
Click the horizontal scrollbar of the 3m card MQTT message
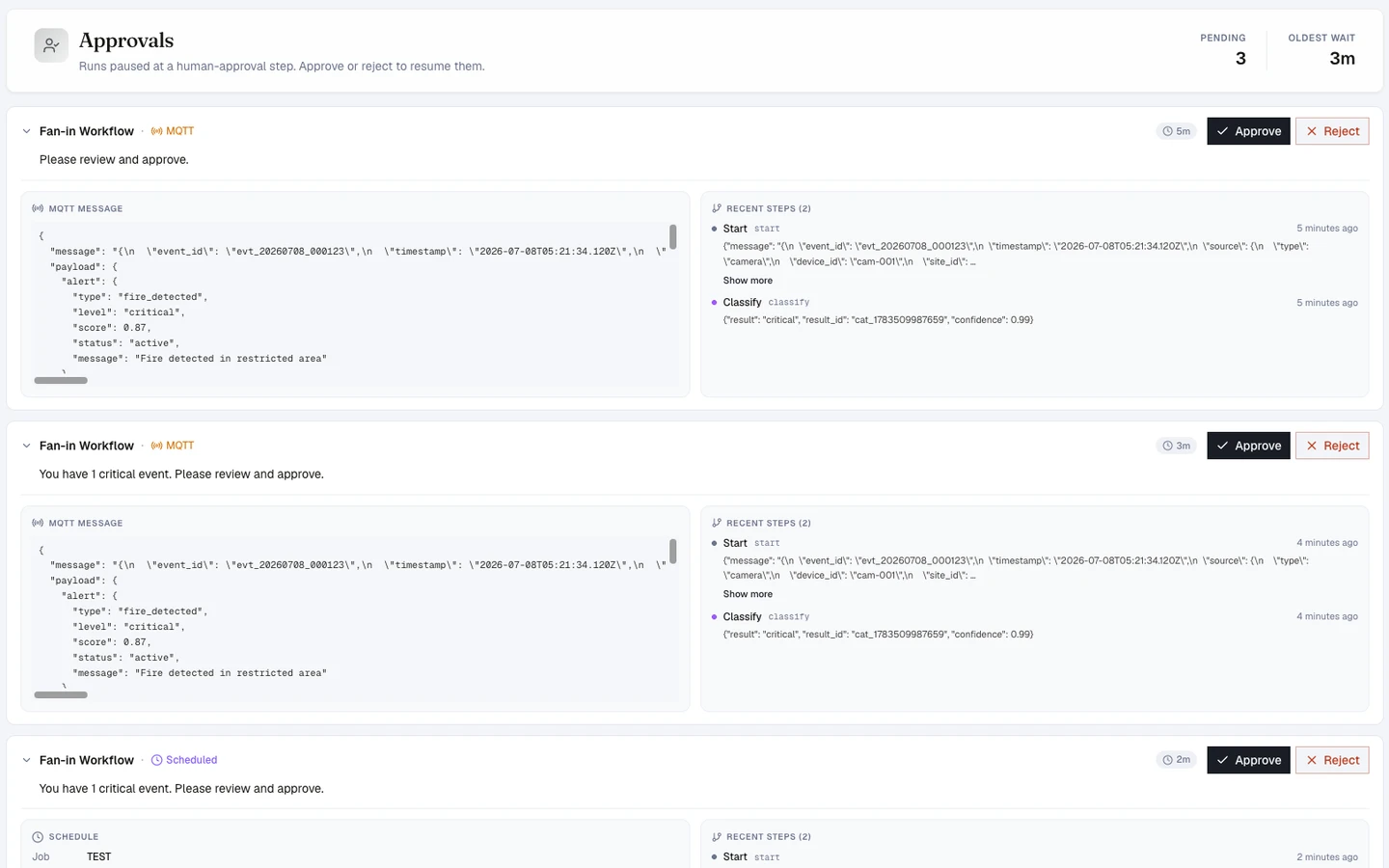(x=61, y=694)
